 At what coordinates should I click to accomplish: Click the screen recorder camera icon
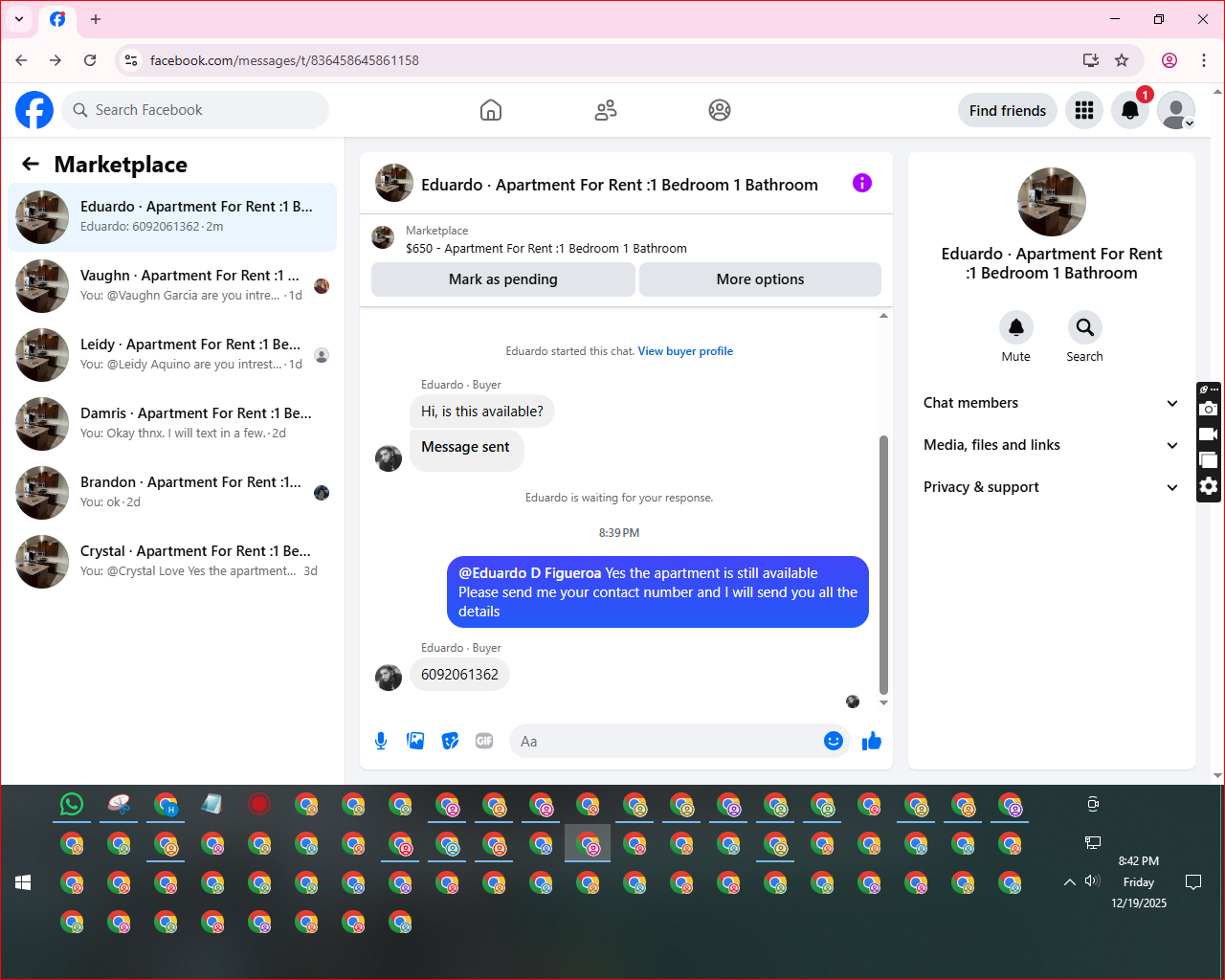[x=1209, y=409]
